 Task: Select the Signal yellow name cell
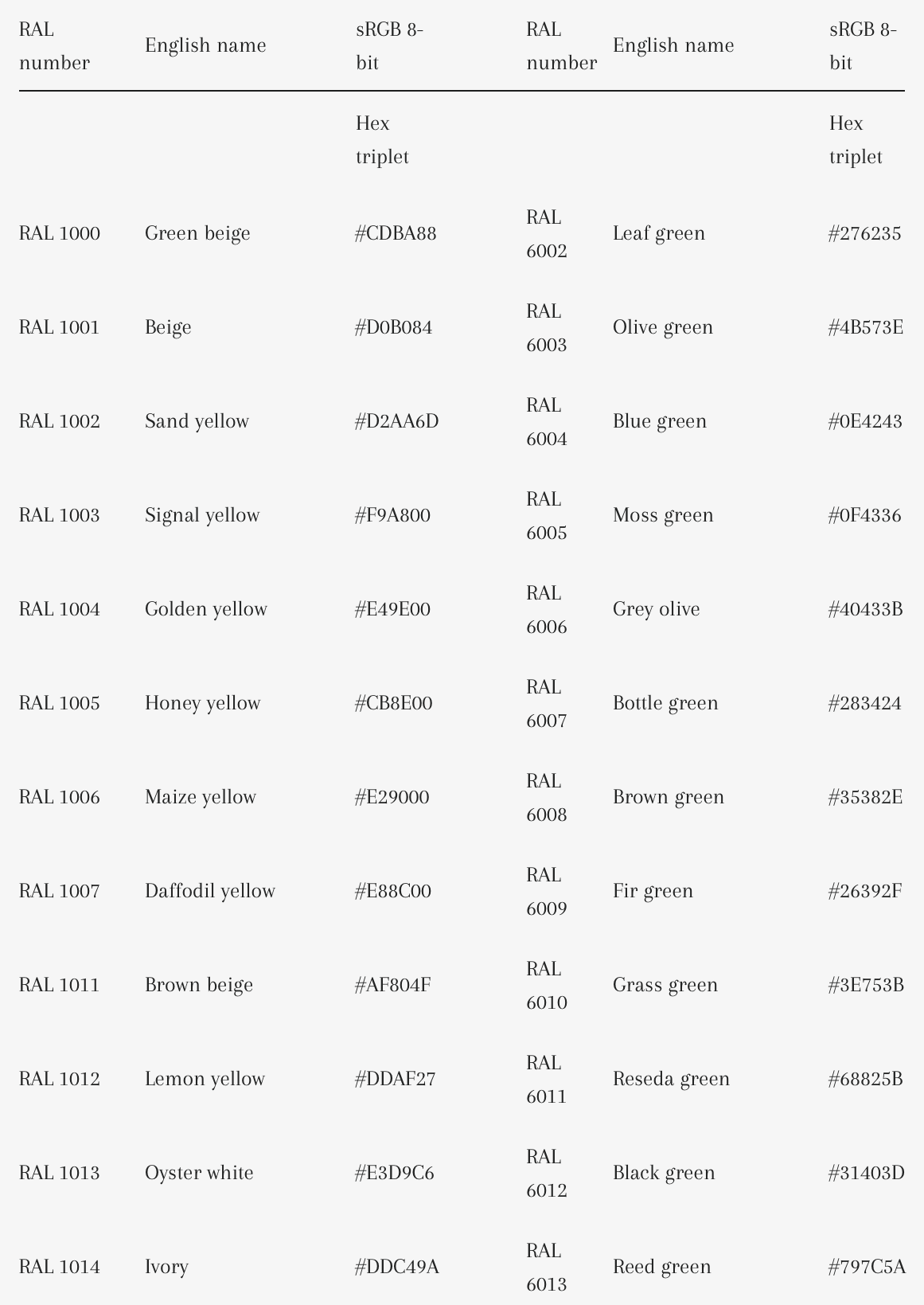(202, 515)
